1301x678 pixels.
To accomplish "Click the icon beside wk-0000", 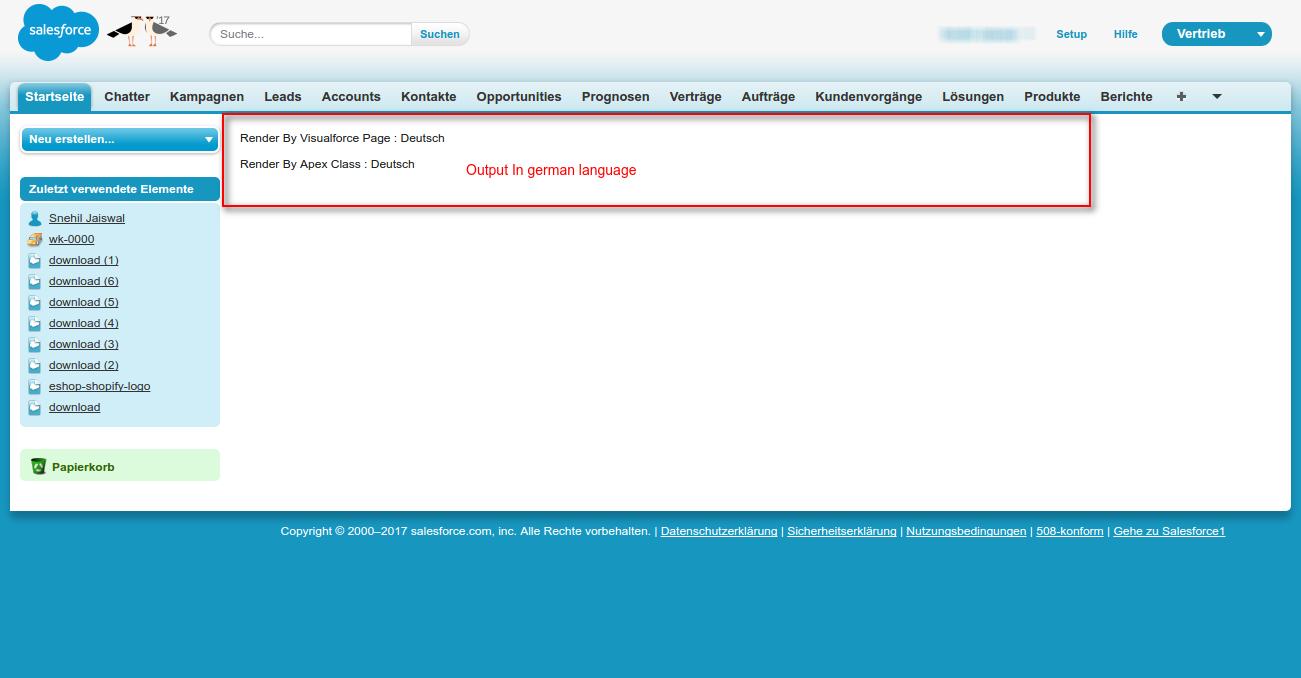I will point(35,239).
